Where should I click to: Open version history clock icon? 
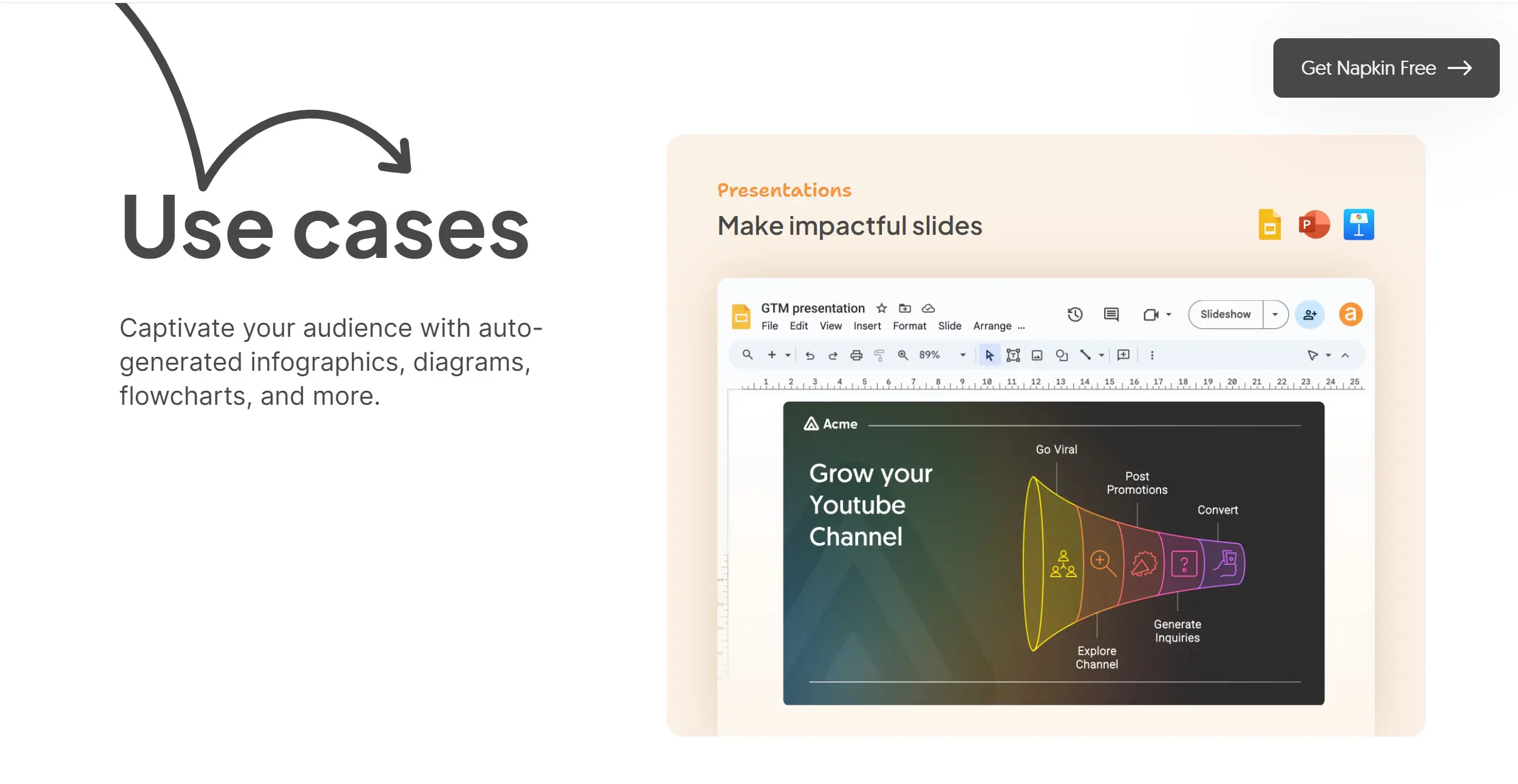[x=1075, y=314]
